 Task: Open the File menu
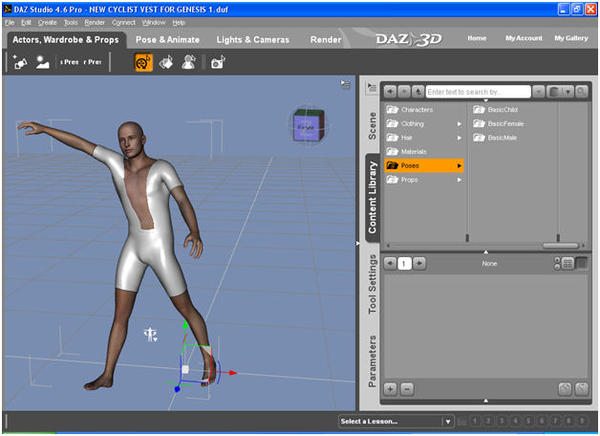click(10, 23)
